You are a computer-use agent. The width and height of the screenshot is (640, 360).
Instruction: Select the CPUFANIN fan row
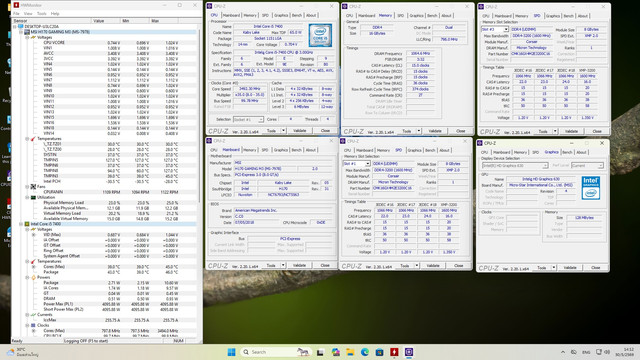coord(110,192)
